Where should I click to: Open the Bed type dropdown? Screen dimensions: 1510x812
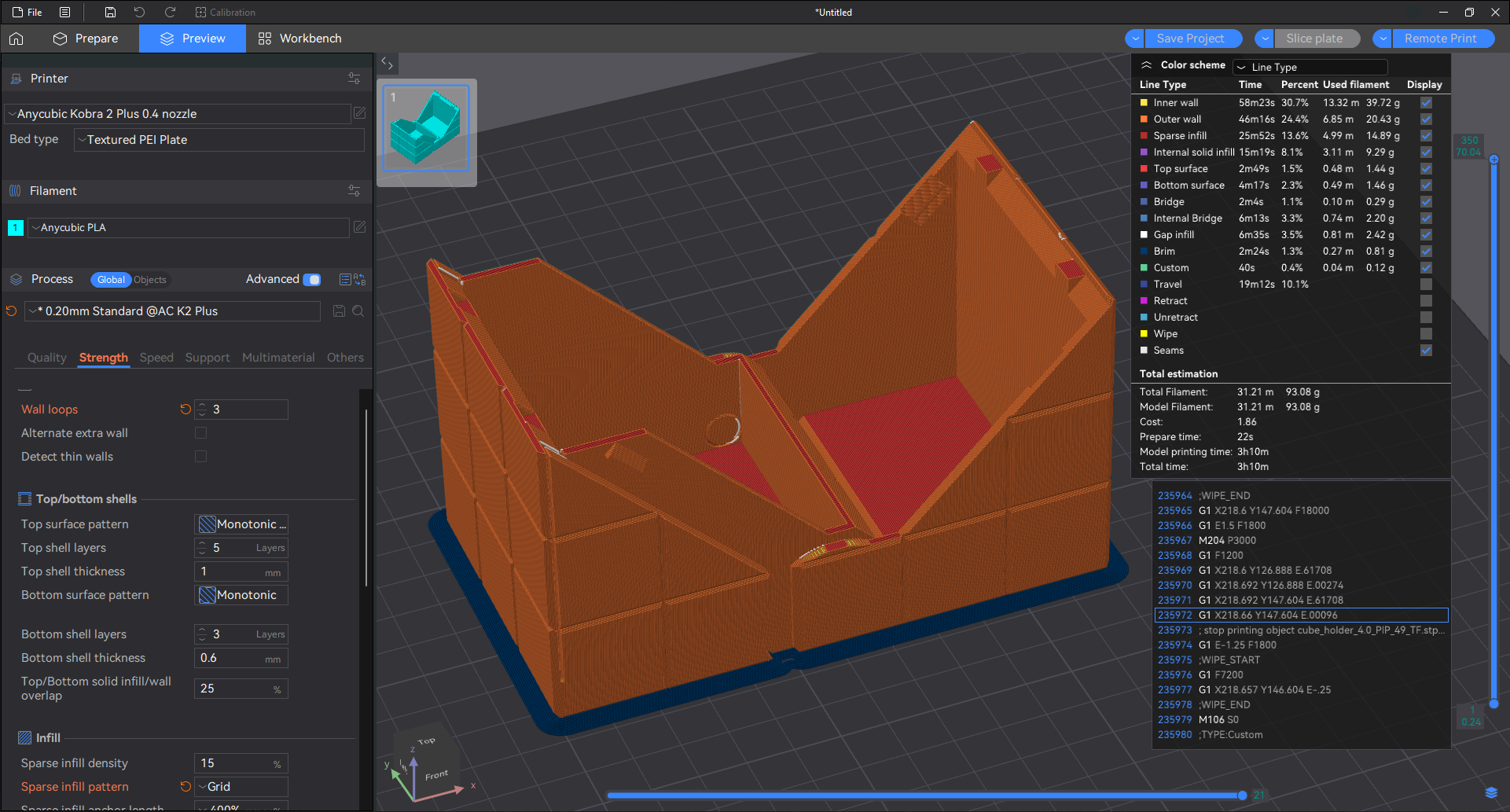click(x=219, y=140)
